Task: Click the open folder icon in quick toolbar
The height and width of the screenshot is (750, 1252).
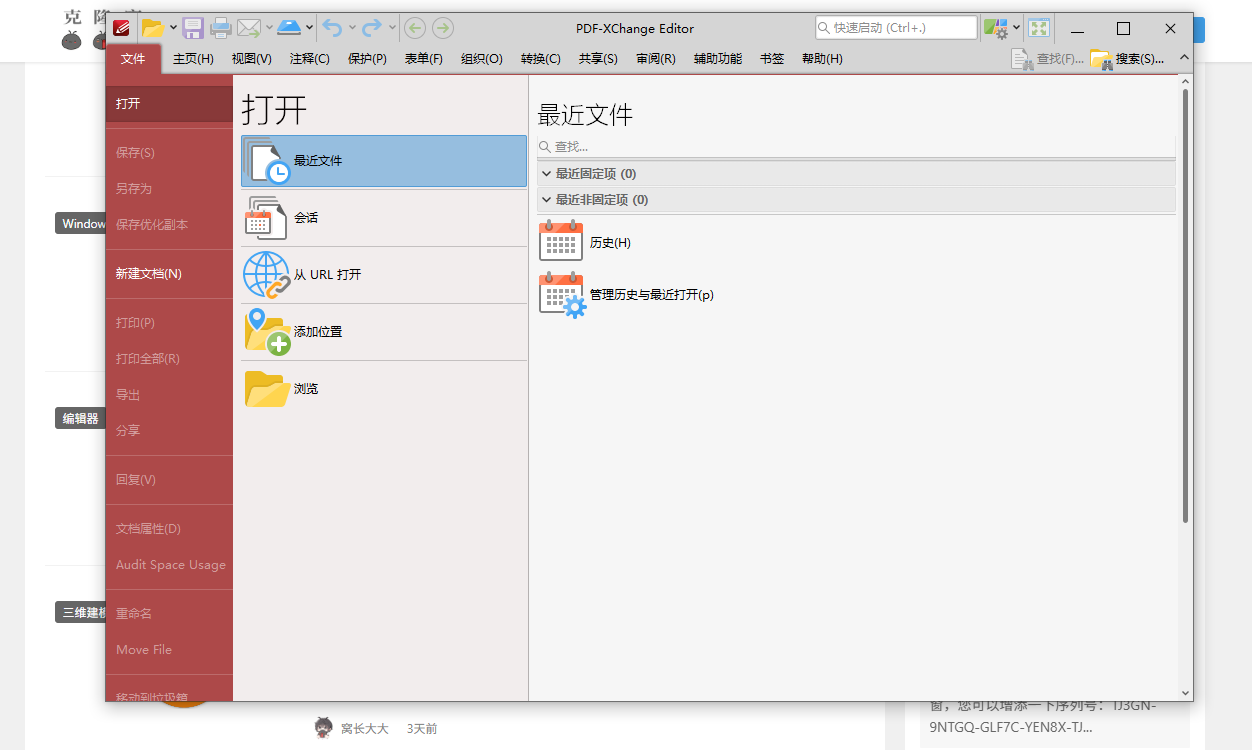Action: tap(151, 28)
